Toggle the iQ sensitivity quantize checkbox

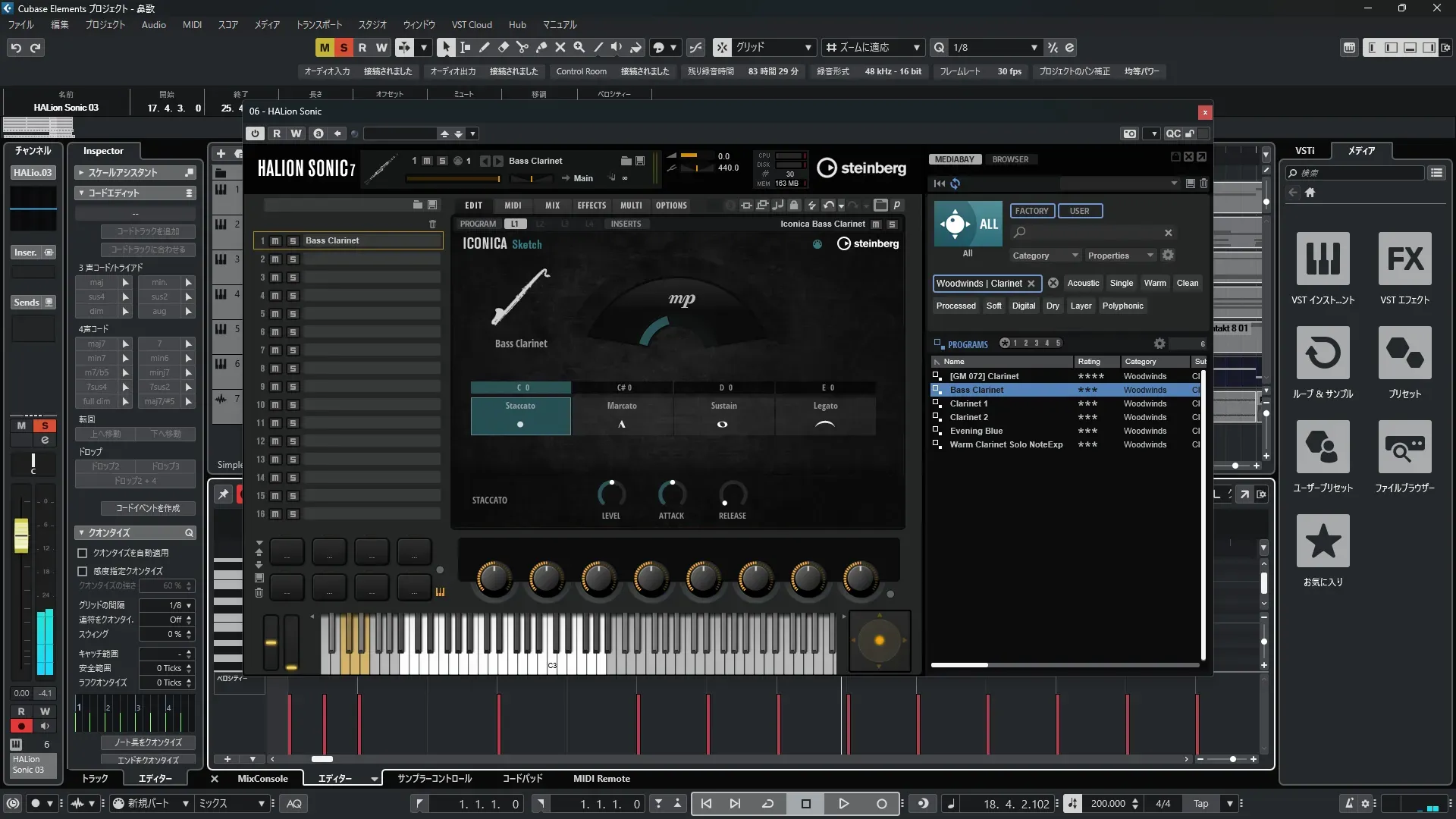83,571
